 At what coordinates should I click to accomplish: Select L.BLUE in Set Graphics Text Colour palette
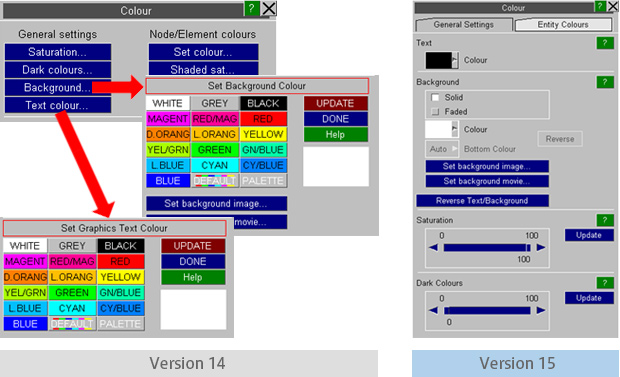25,308
